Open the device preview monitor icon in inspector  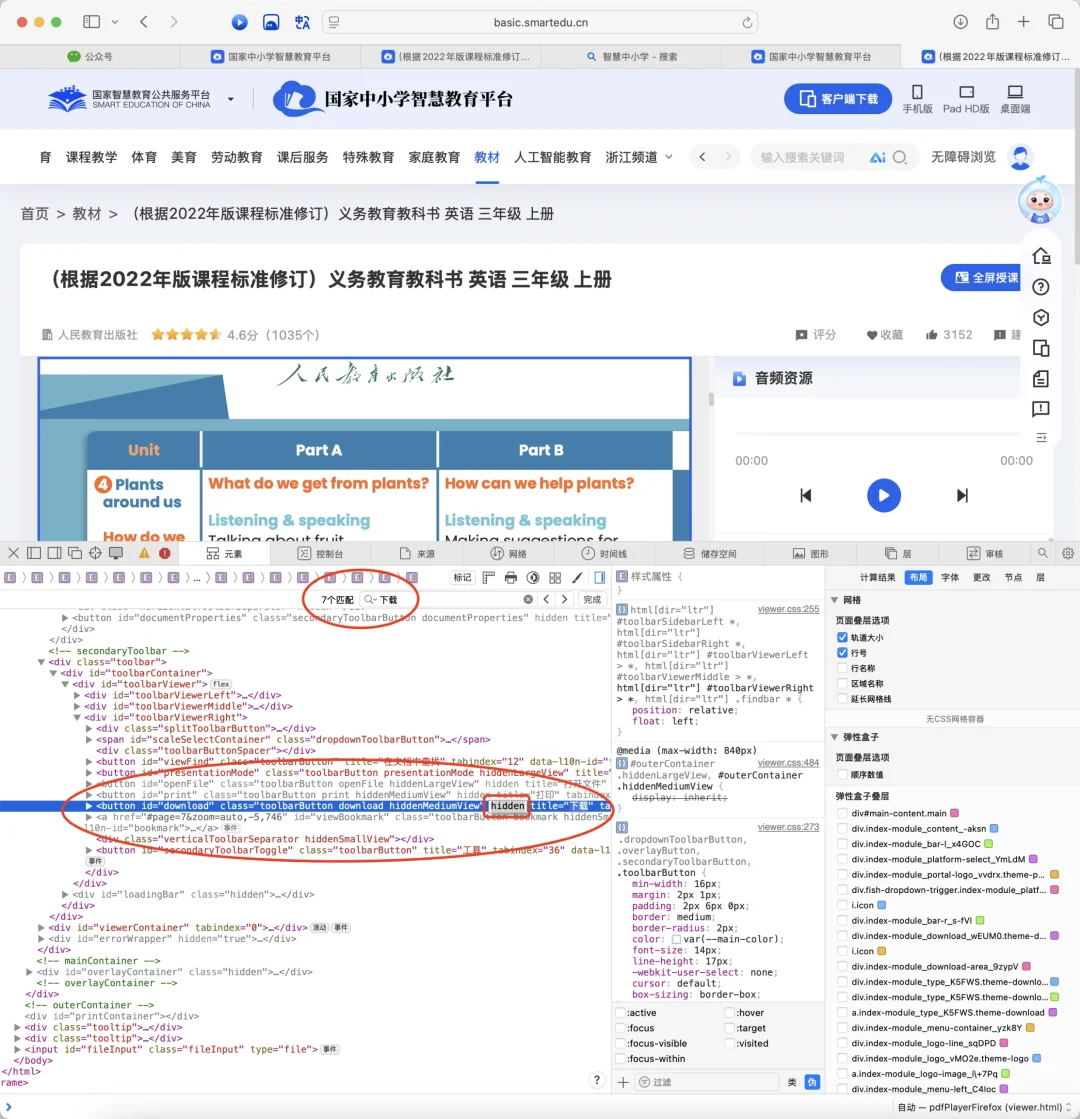coord(116,553)
